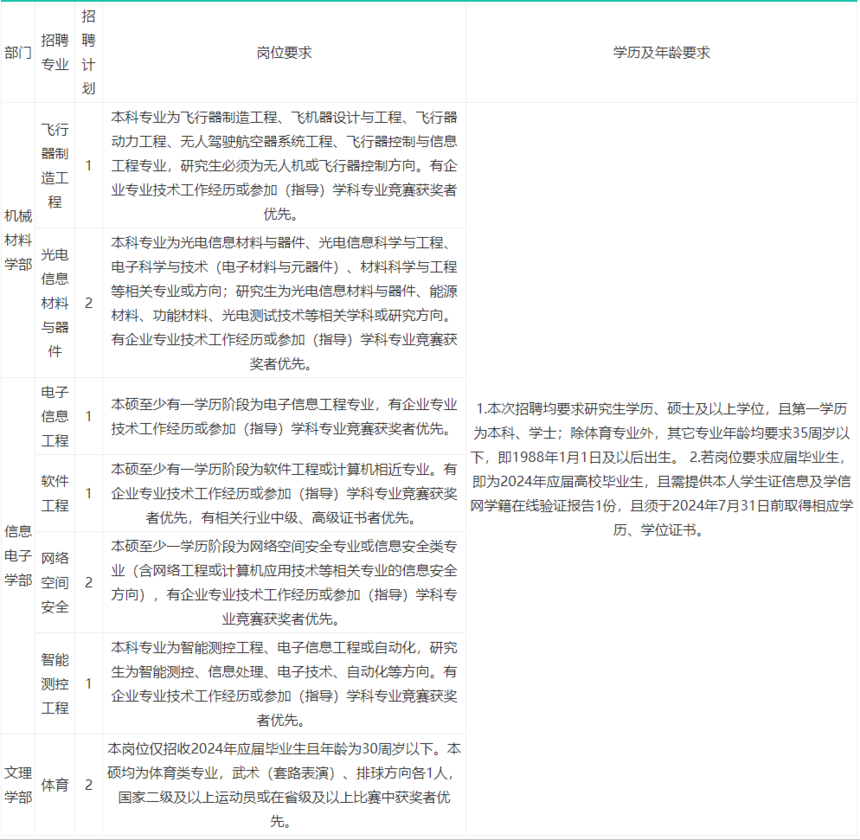Select the plan number for 智能测控工程
This screenshot has height=840, width=860.
[88, 683]
